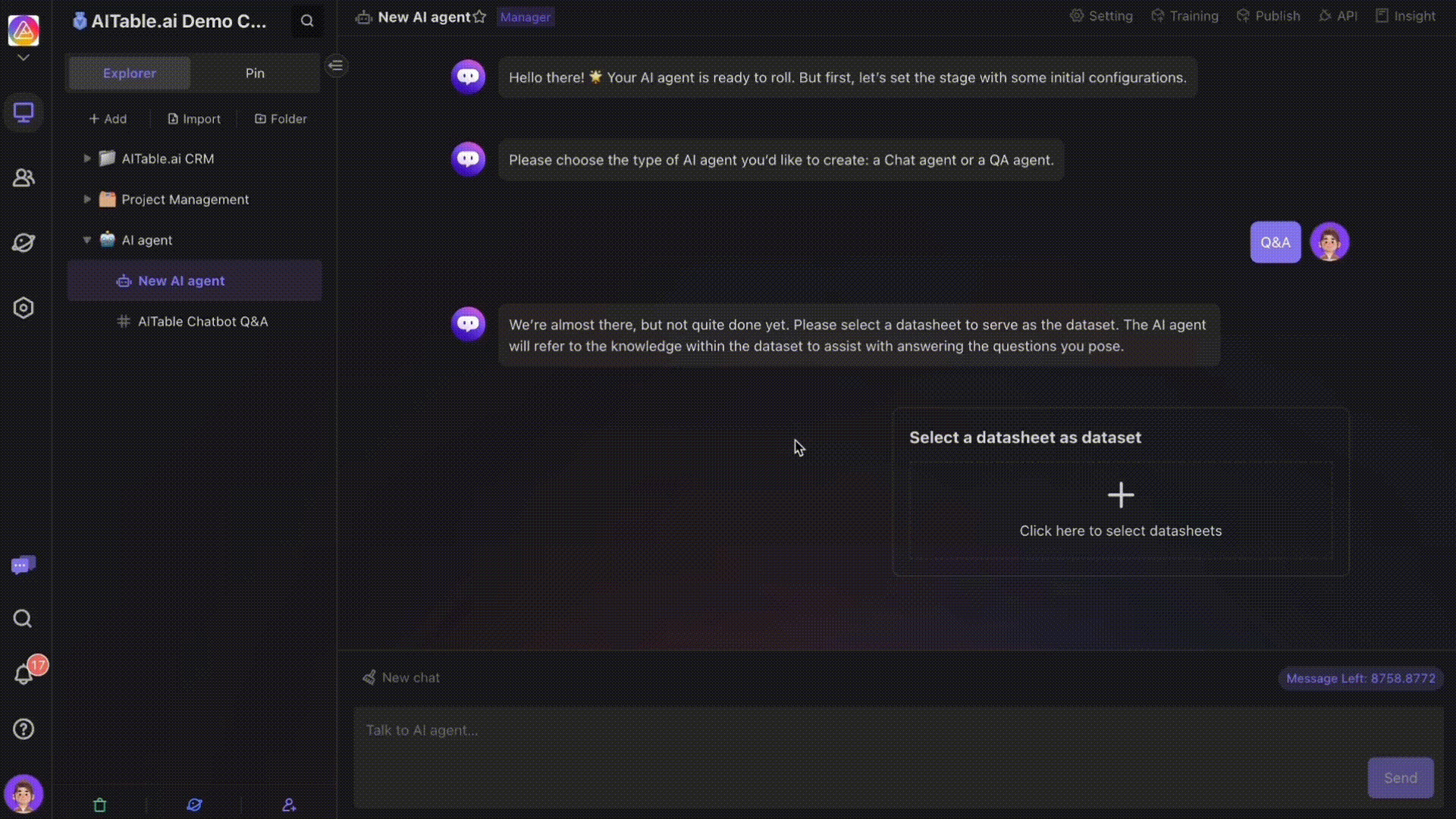1456x819 pixels.
Task: Toggle the Q&A agent type button
Action: (x=1275, y=241)
